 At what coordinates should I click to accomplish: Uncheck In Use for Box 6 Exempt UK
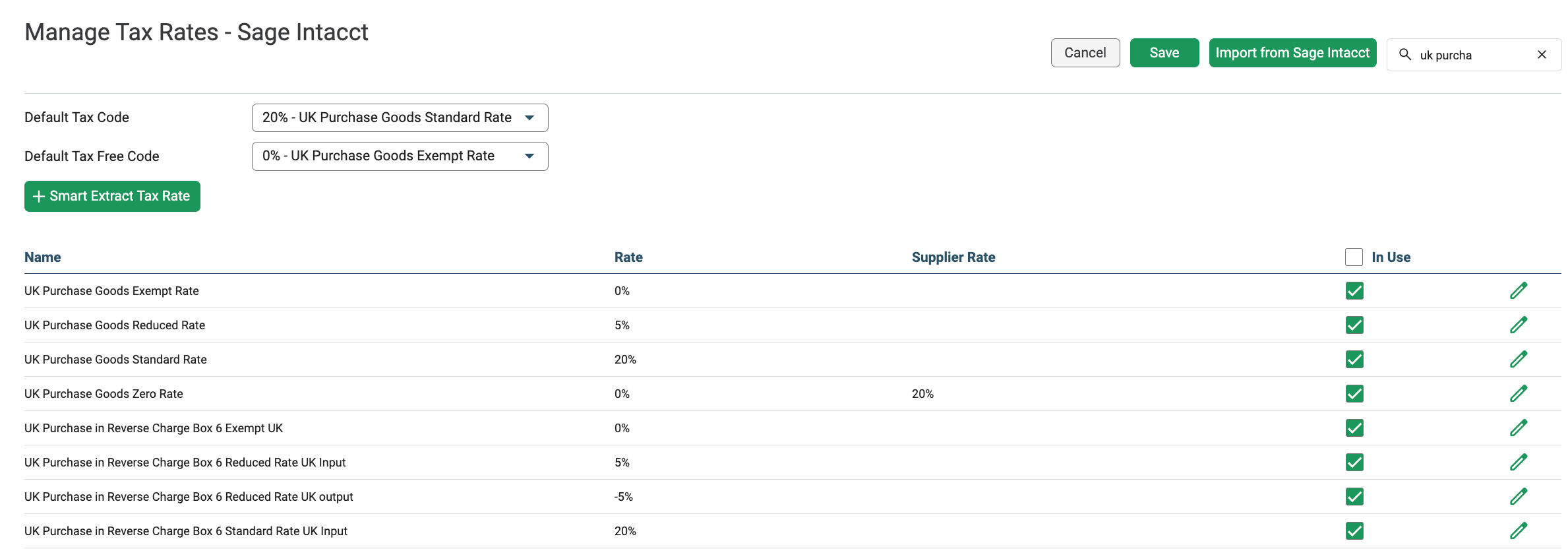click(1354, 428)
